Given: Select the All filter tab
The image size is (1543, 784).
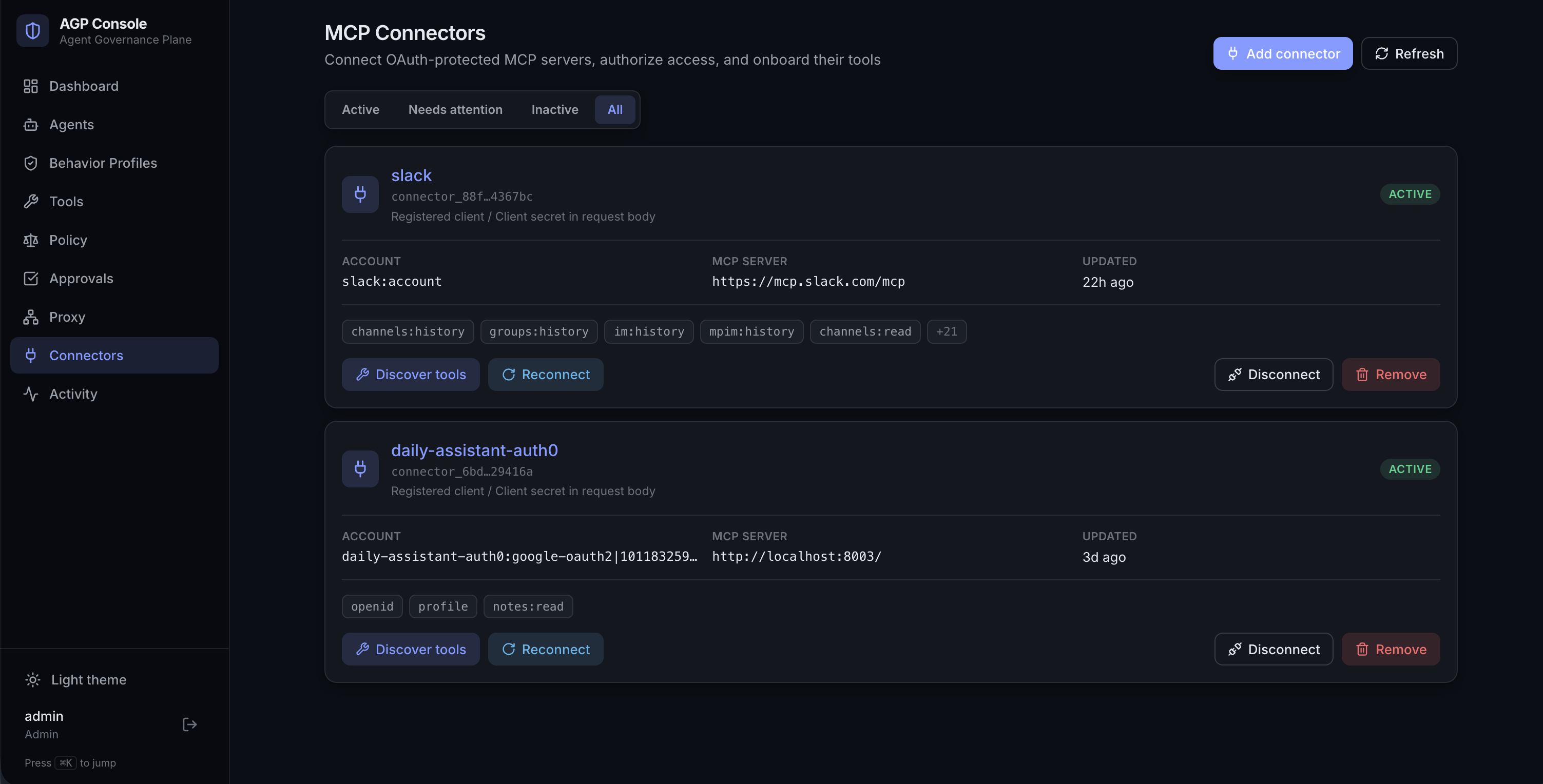Looking at the screenshot, I should (x=614, y=110).
